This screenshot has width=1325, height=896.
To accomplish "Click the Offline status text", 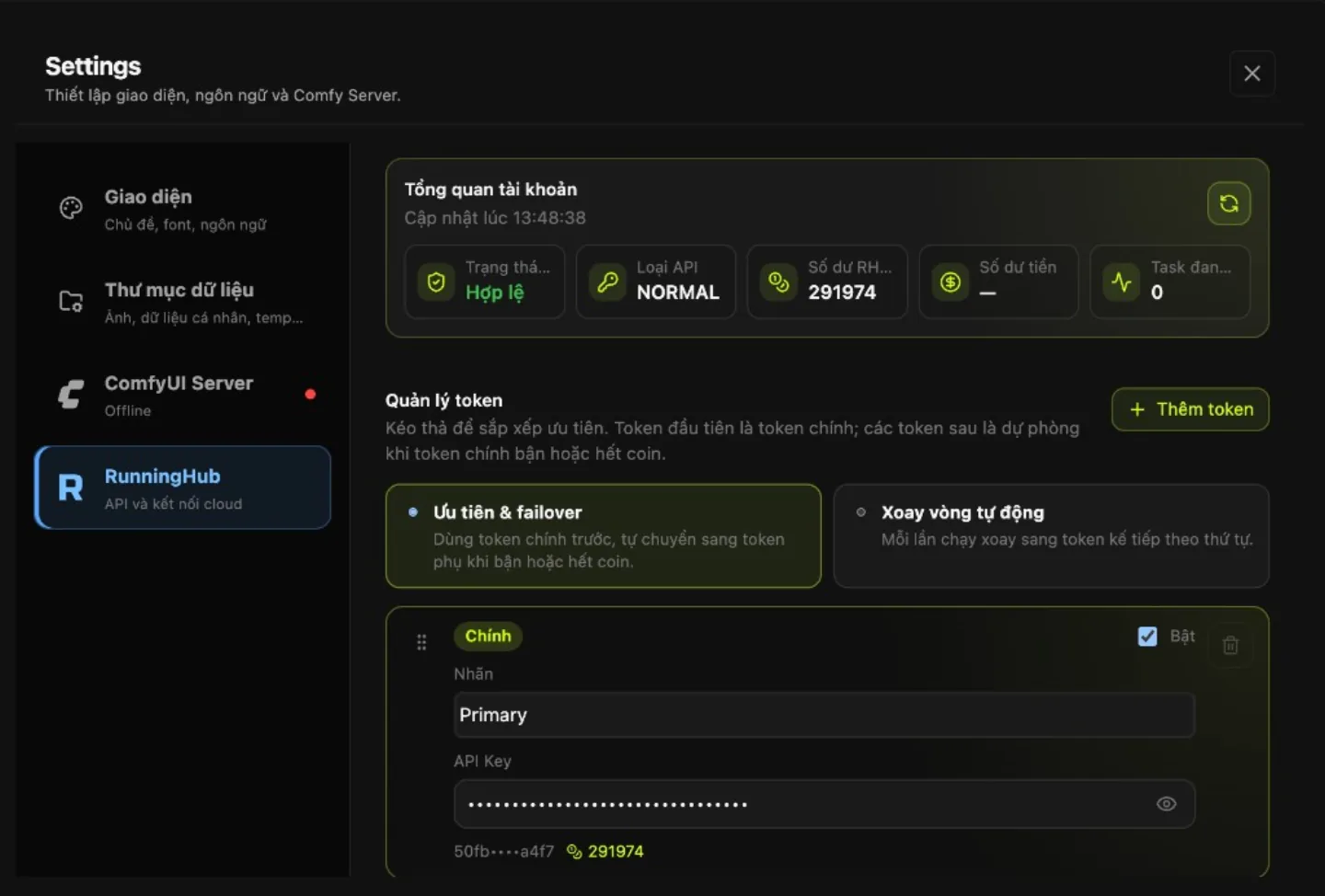I will pyautogui.click(x=128, y=410).
